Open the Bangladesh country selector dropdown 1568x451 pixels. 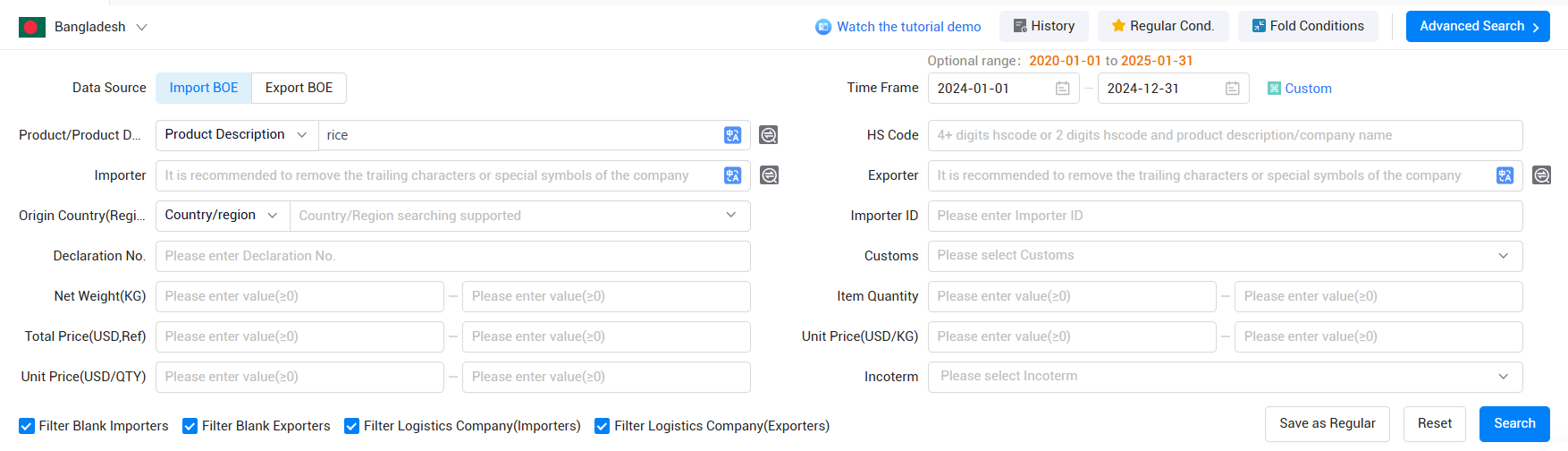pyautogui.click(x=83, y=27)
